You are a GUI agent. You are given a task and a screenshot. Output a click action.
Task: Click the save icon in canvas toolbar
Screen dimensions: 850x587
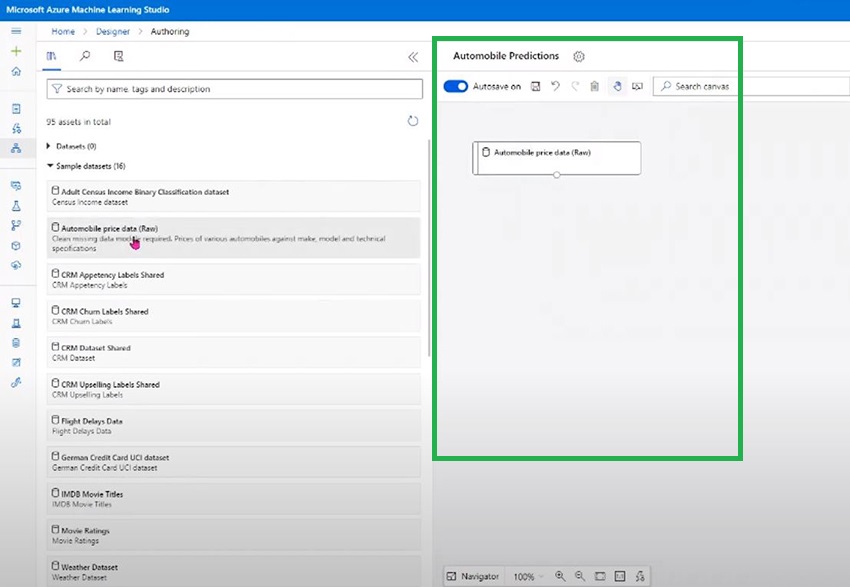coord(536,86)
